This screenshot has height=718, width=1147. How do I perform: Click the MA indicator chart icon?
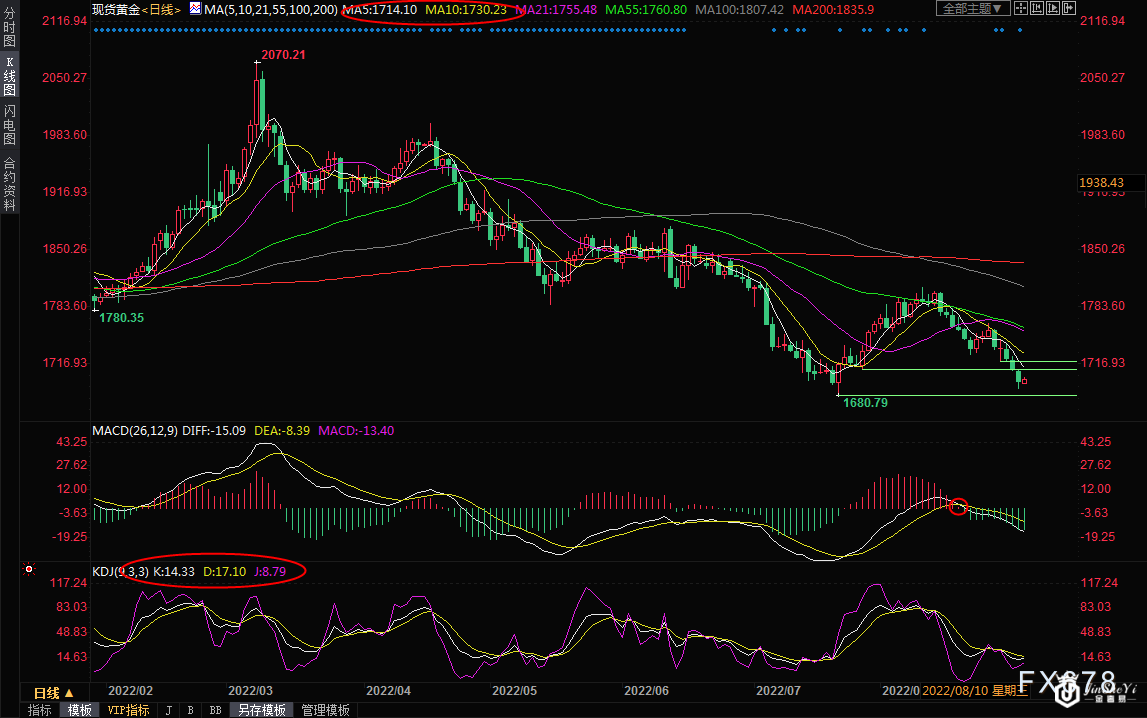[x=196, y=9]
